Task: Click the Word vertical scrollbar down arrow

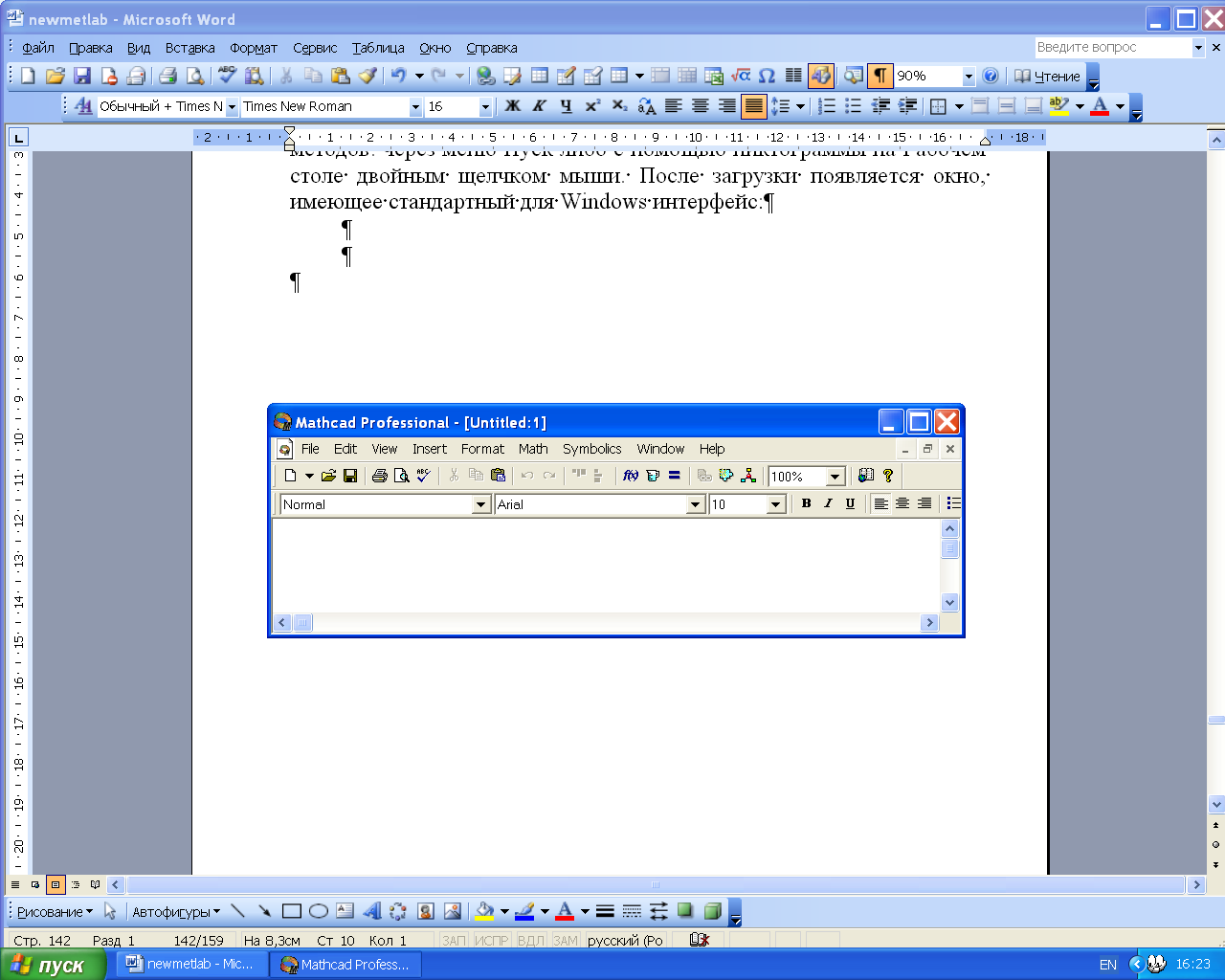Action: [1216, 804]
